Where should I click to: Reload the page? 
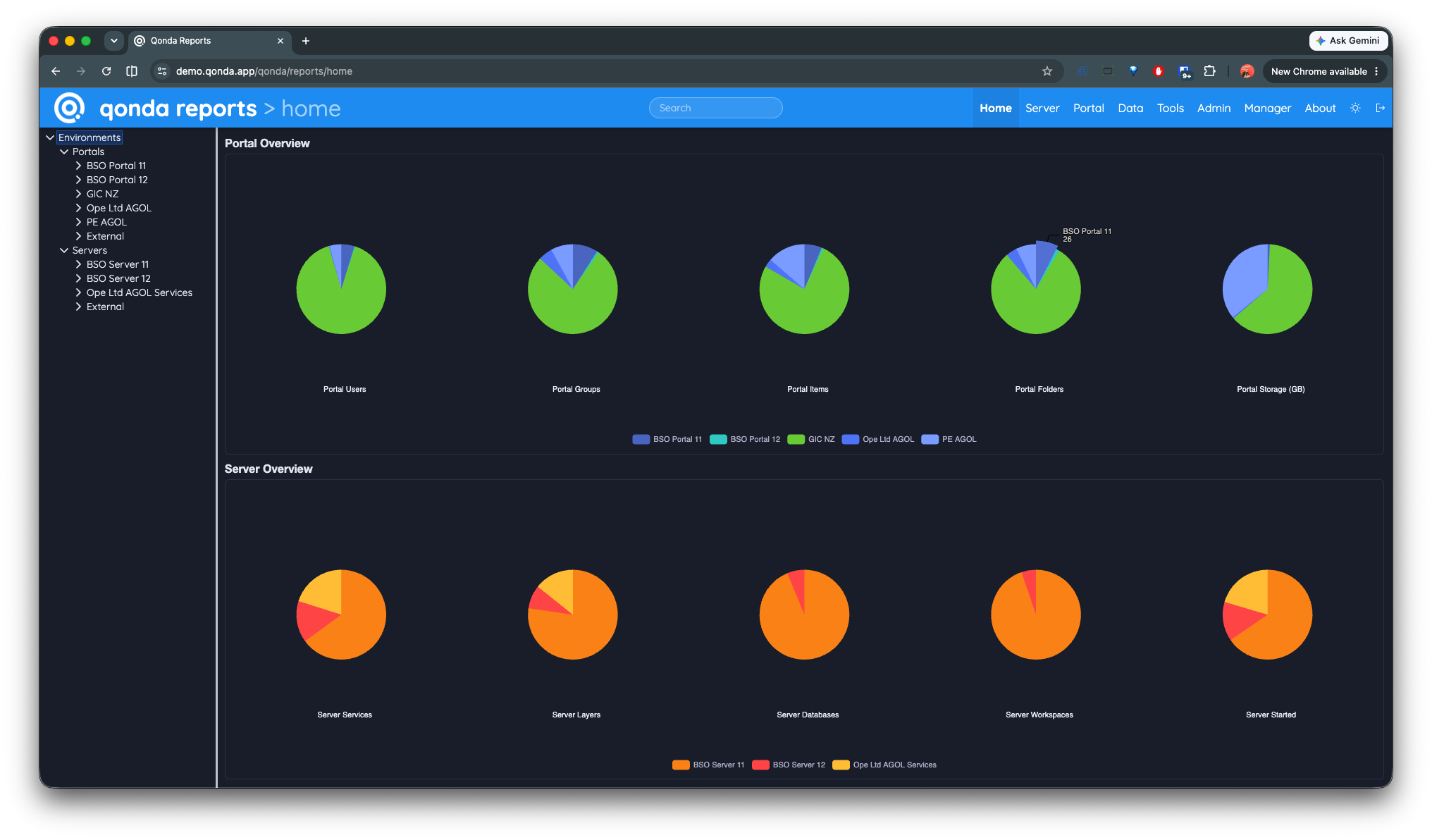(x=106, y=71)
